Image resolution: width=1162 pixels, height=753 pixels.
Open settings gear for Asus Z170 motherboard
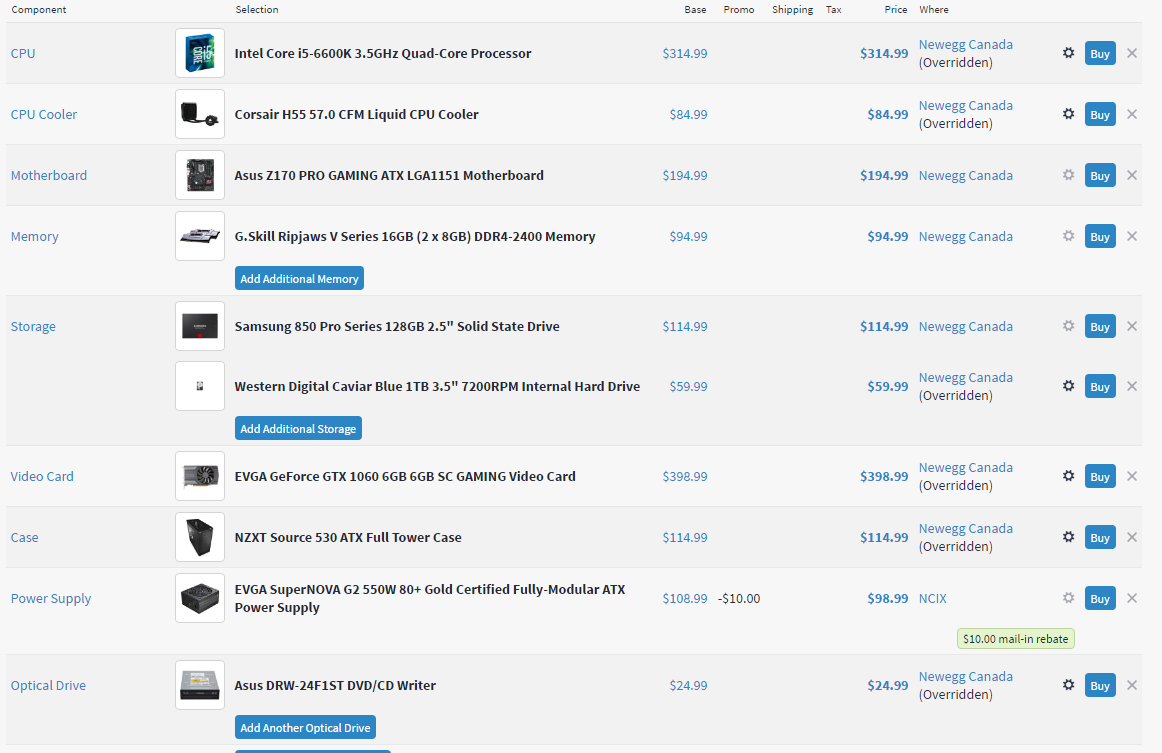point(1068,175)
